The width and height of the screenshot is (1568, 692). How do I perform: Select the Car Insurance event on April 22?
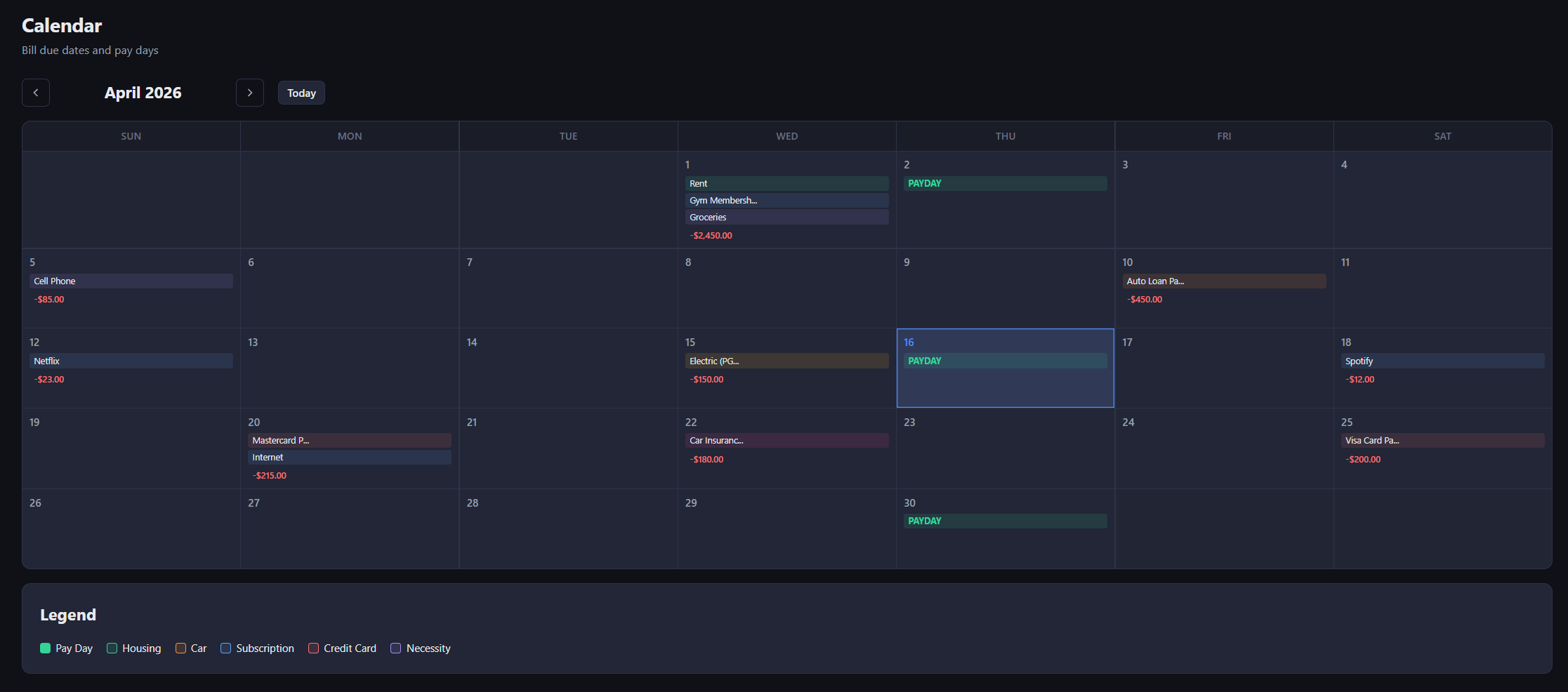(x=786, y=440)
